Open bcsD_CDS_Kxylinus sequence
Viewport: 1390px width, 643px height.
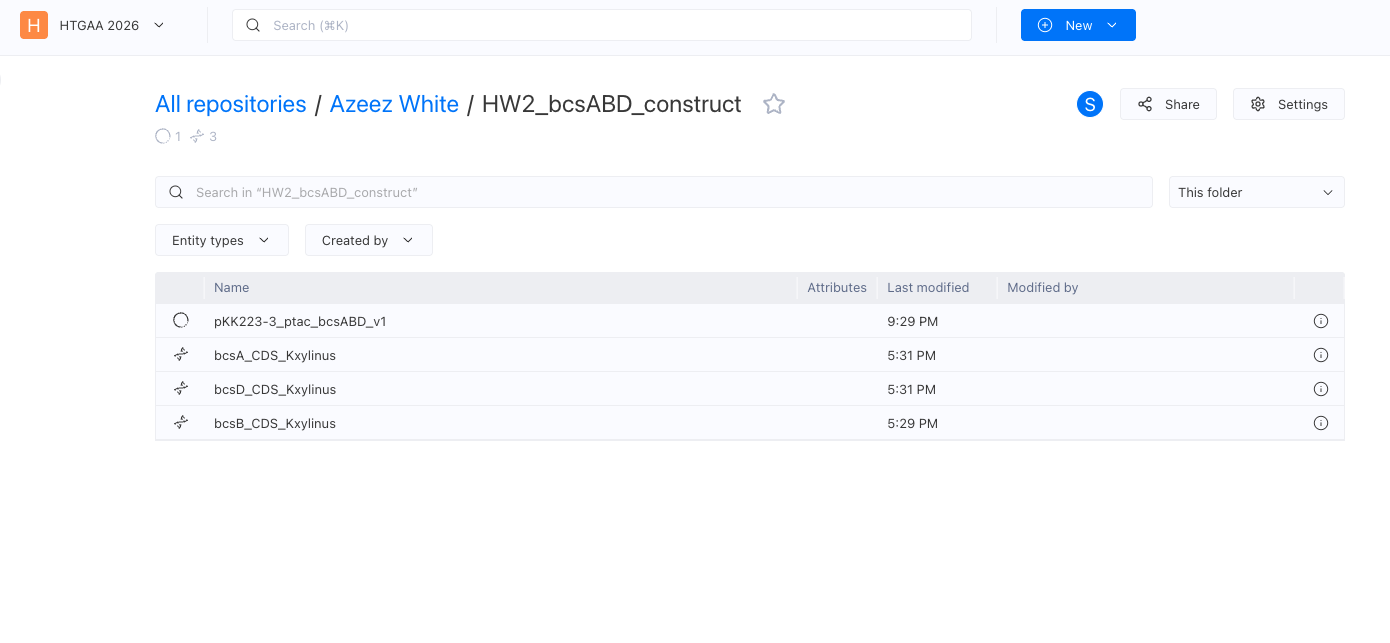275,389
